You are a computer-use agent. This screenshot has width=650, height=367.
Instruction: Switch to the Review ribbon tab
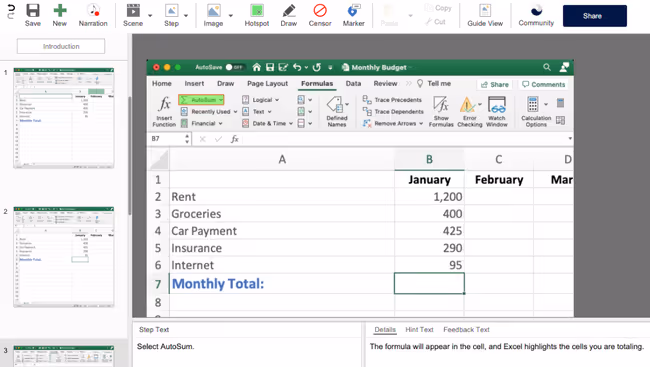tap(385, 83)
